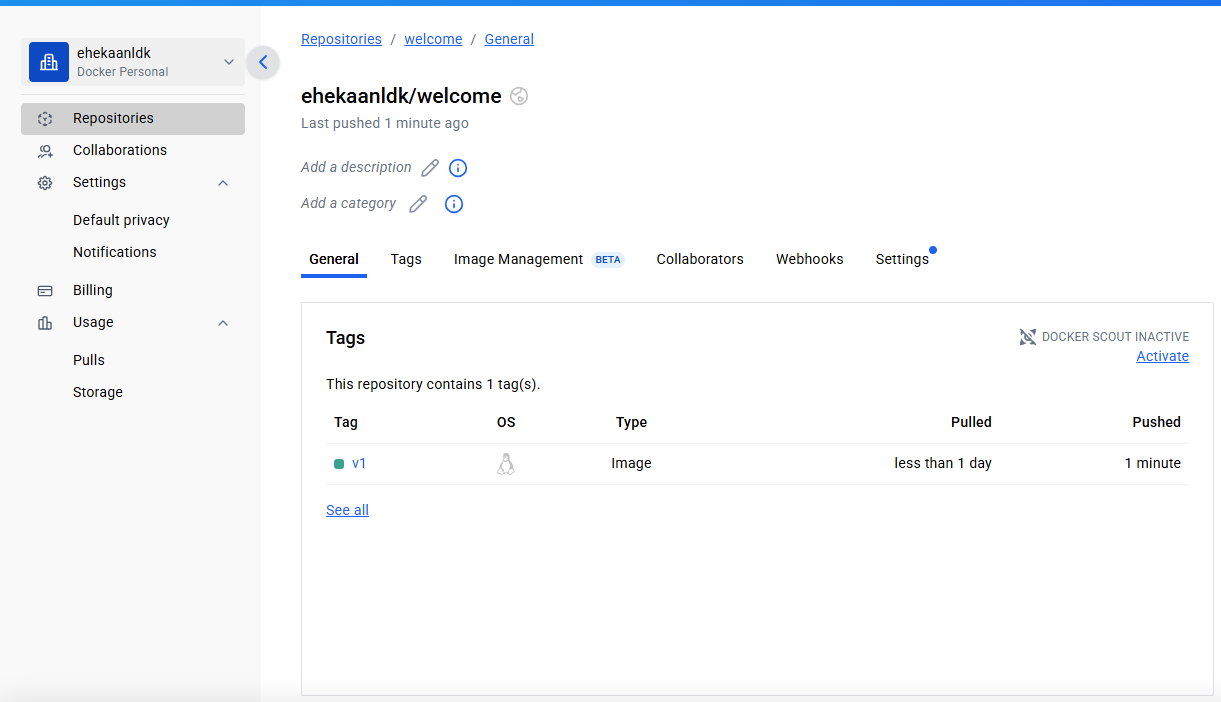The height and width of the screenshot is (702, 1221).
Task: Click the 'Last pushed 1 minute ago' text
Action: coord(385,123)
